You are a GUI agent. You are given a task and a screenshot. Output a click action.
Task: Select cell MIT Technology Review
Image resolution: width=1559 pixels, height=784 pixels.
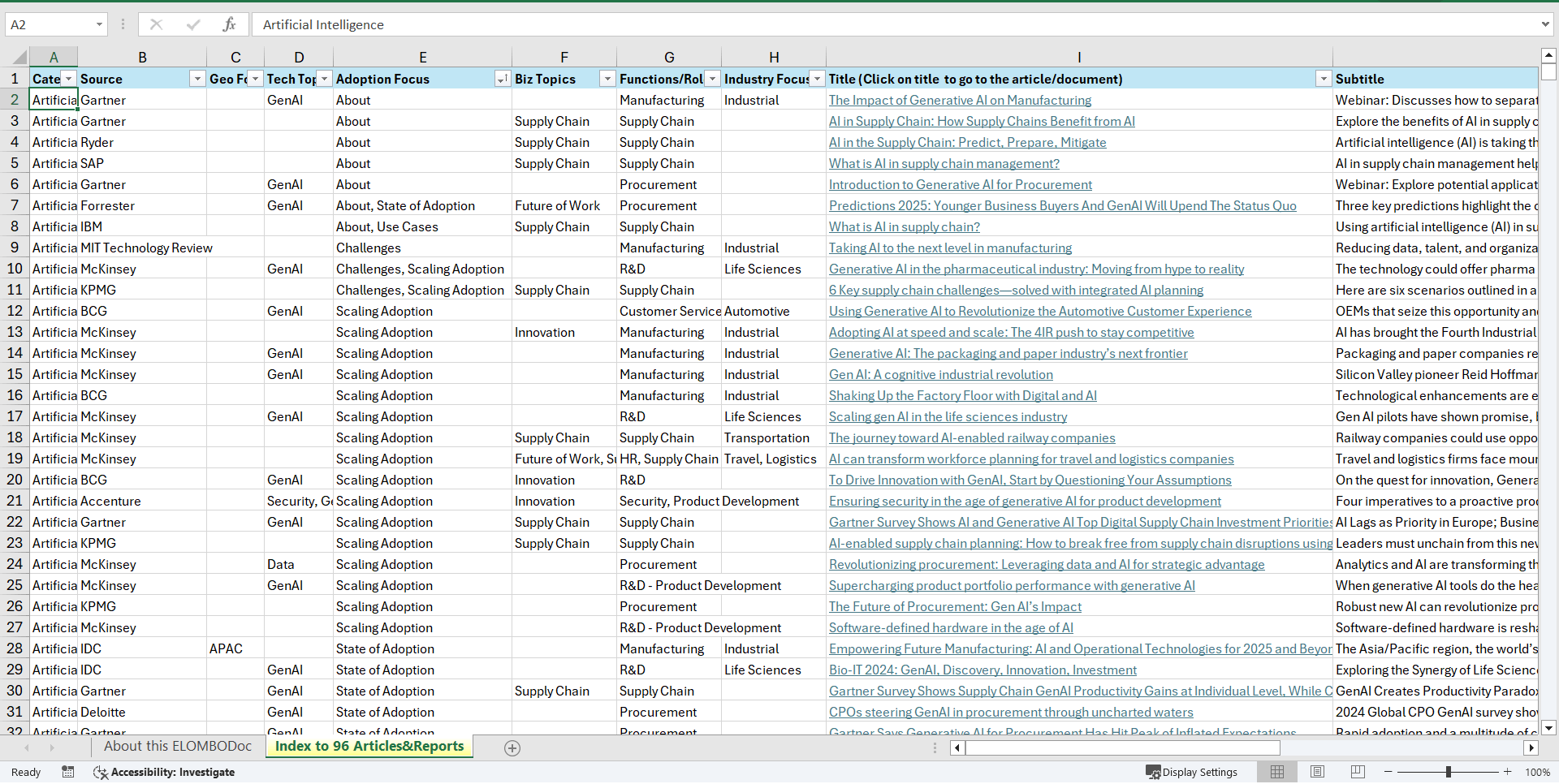coord(143,248)
